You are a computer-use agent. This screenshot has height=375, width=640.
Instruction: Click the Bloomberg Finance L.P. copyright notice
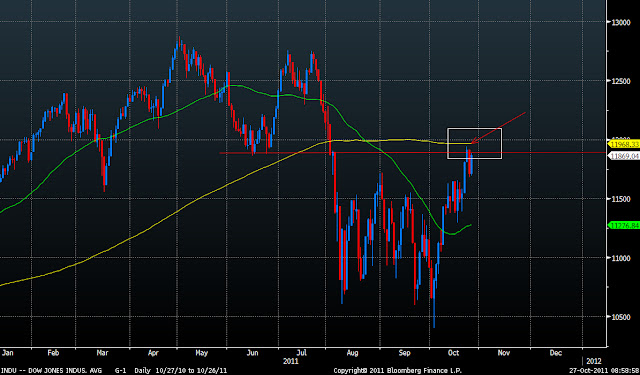[x=398, y=371]
